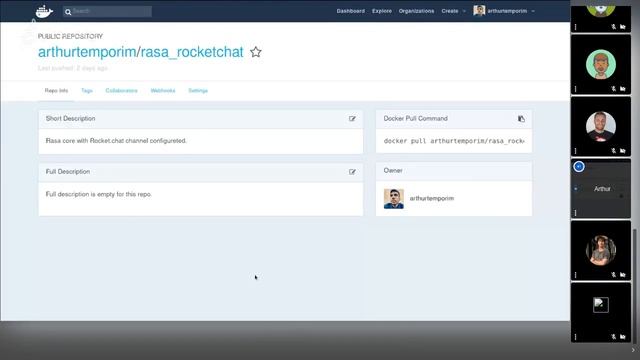The height and width of the screenshot is (360, 640).
Task: Click muted mic icon on broken-image participant tile
Action: [x=613, y=337]
